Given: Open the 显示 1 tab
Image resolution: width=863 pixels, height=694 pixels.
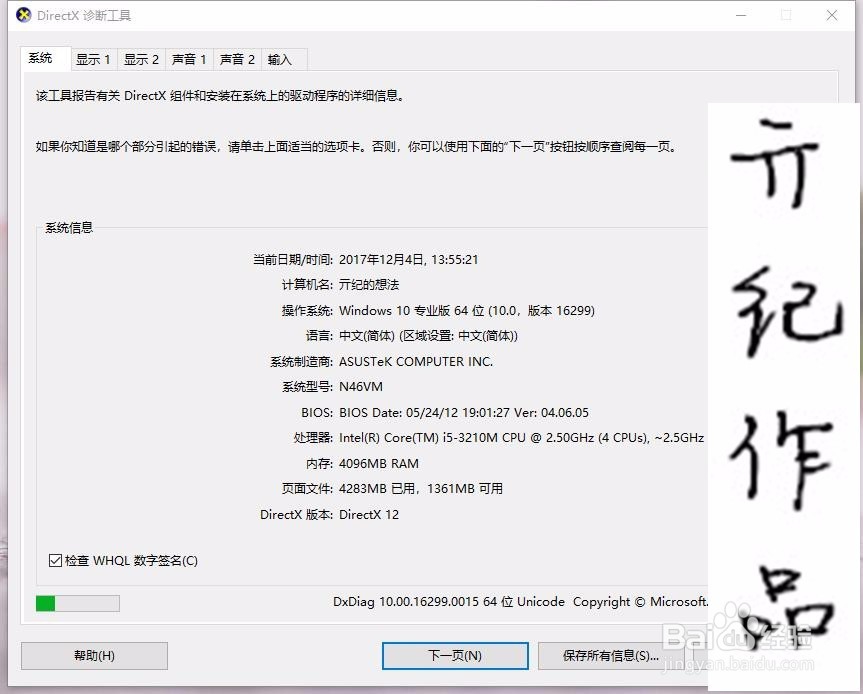Looking at the screenshot, I should [94, 59].
